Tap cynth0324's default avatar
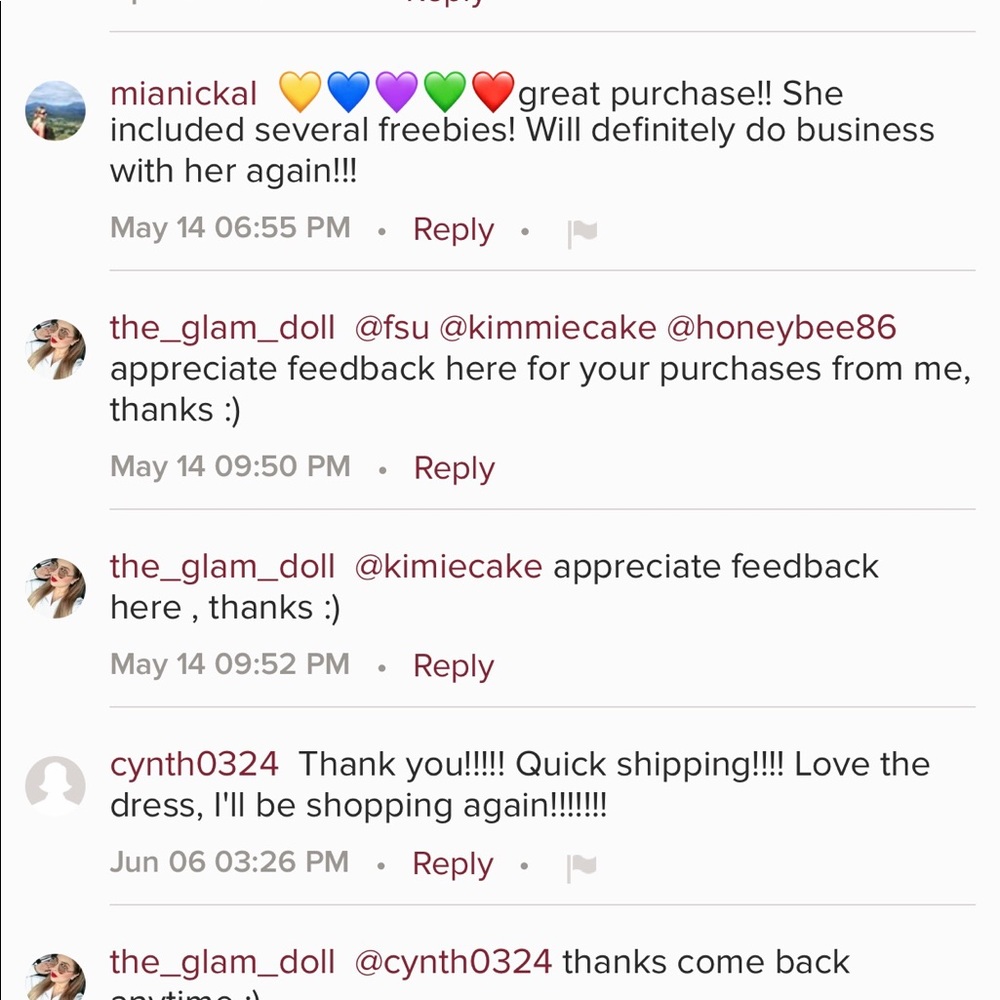Screen dimensions: 1000x1000 (55, 785)
